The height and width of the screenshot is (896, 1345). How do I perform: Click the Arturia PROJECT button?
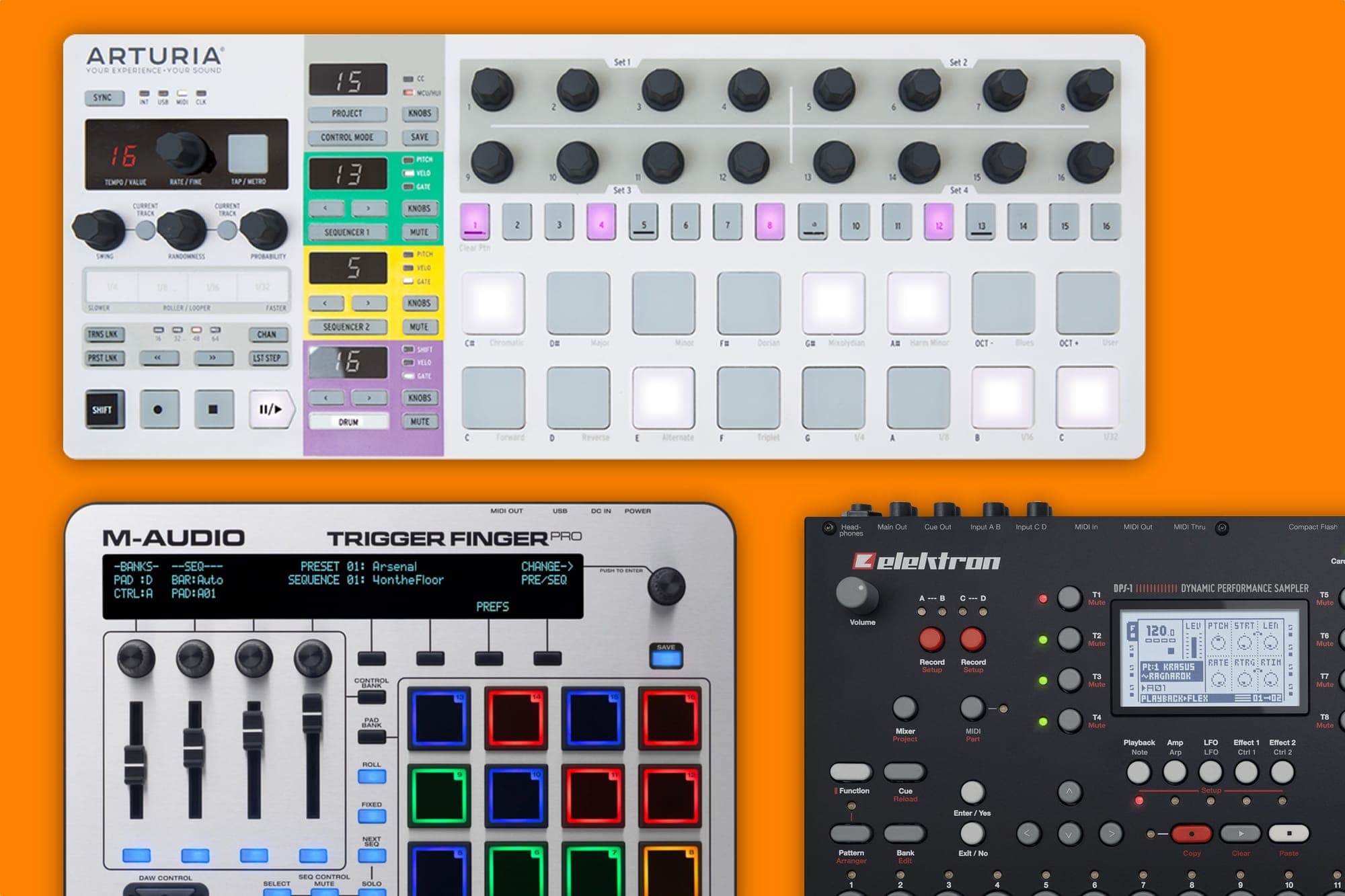pyautogui.click(x=347, y=114)
